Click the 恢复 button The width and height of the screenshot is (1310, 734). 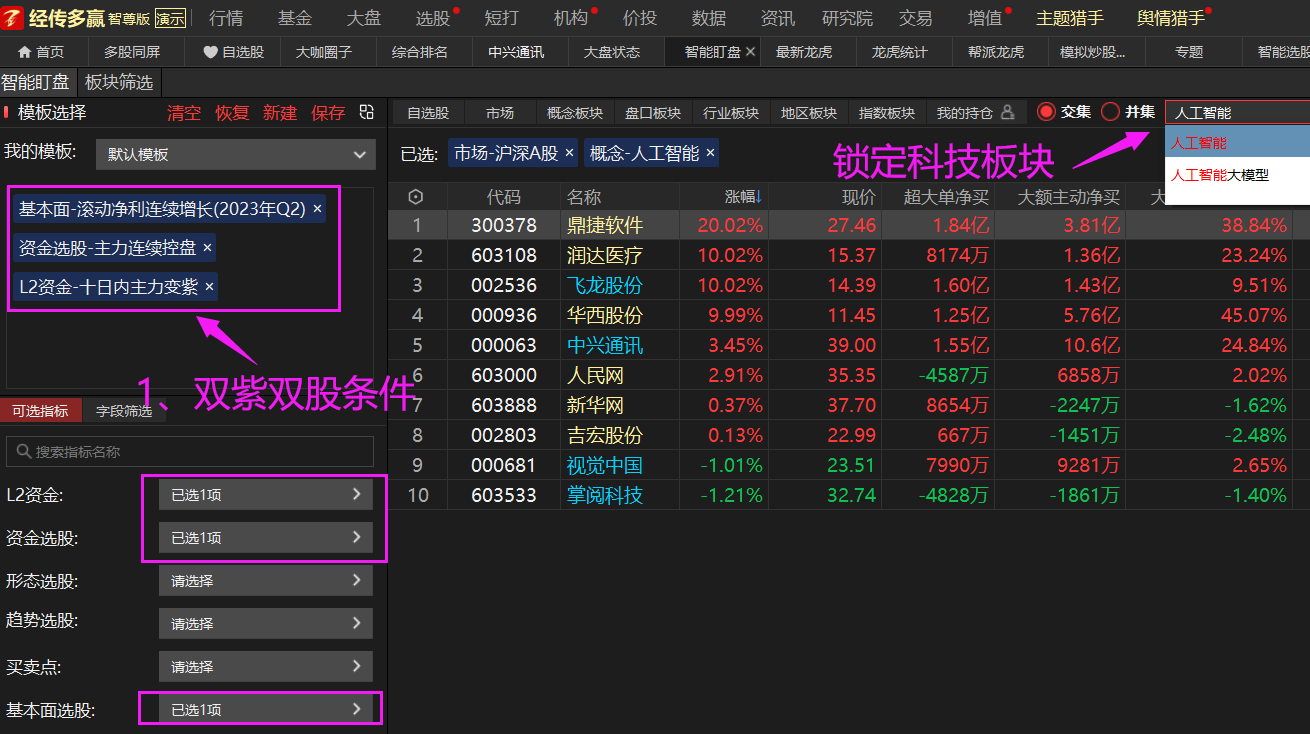pyautogui.click(x=232, y=113)
